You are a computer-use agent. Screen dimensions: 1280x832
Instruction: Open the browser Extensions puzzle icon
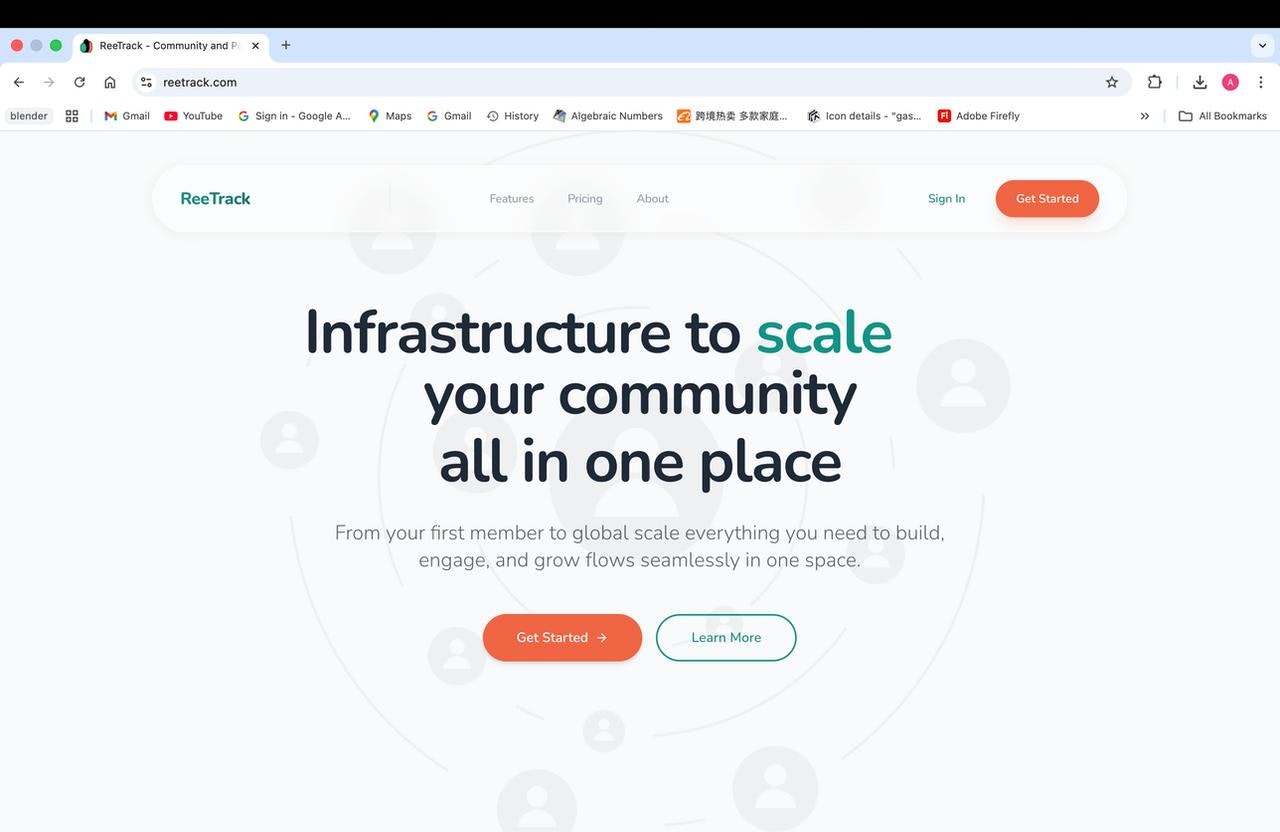[1155, 82]
